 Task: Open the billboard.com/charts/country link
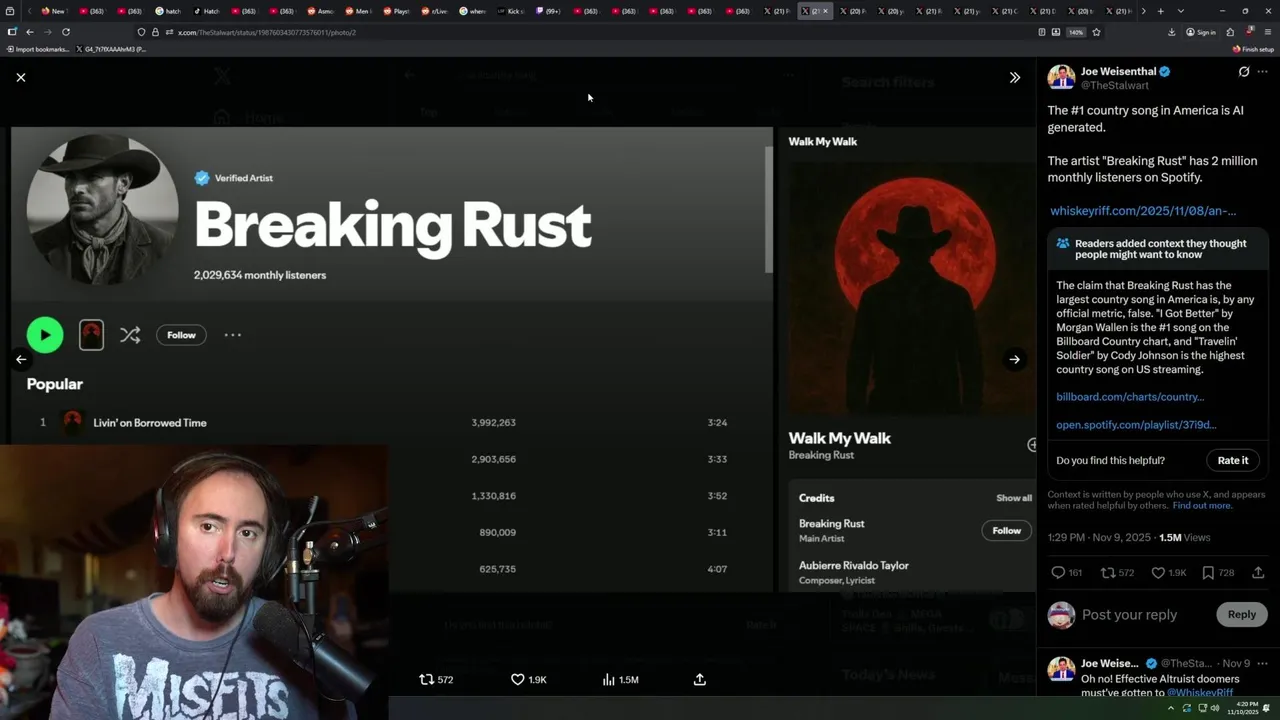[x=1130, y=397]
